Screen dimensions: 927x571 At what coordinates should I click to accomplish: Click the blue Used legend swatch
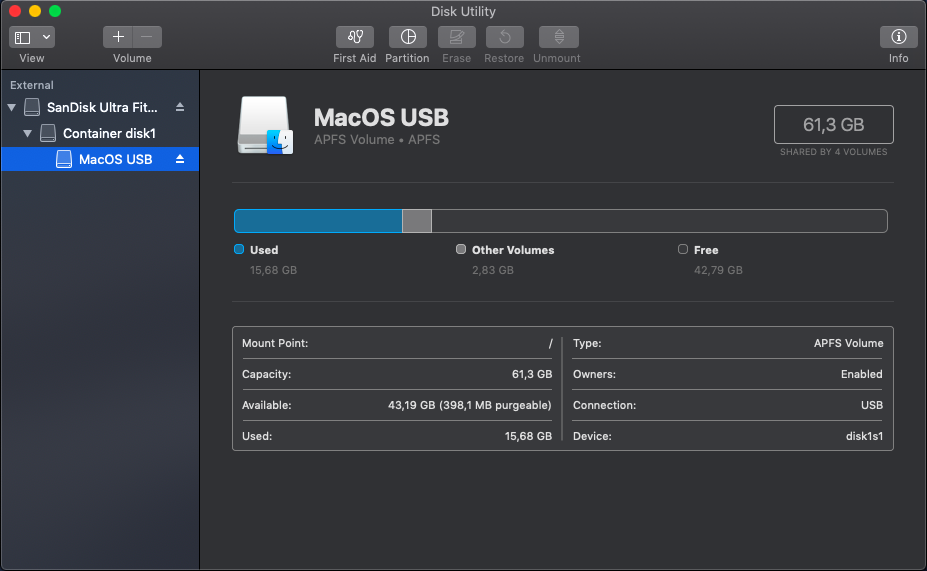coord(239,250)
